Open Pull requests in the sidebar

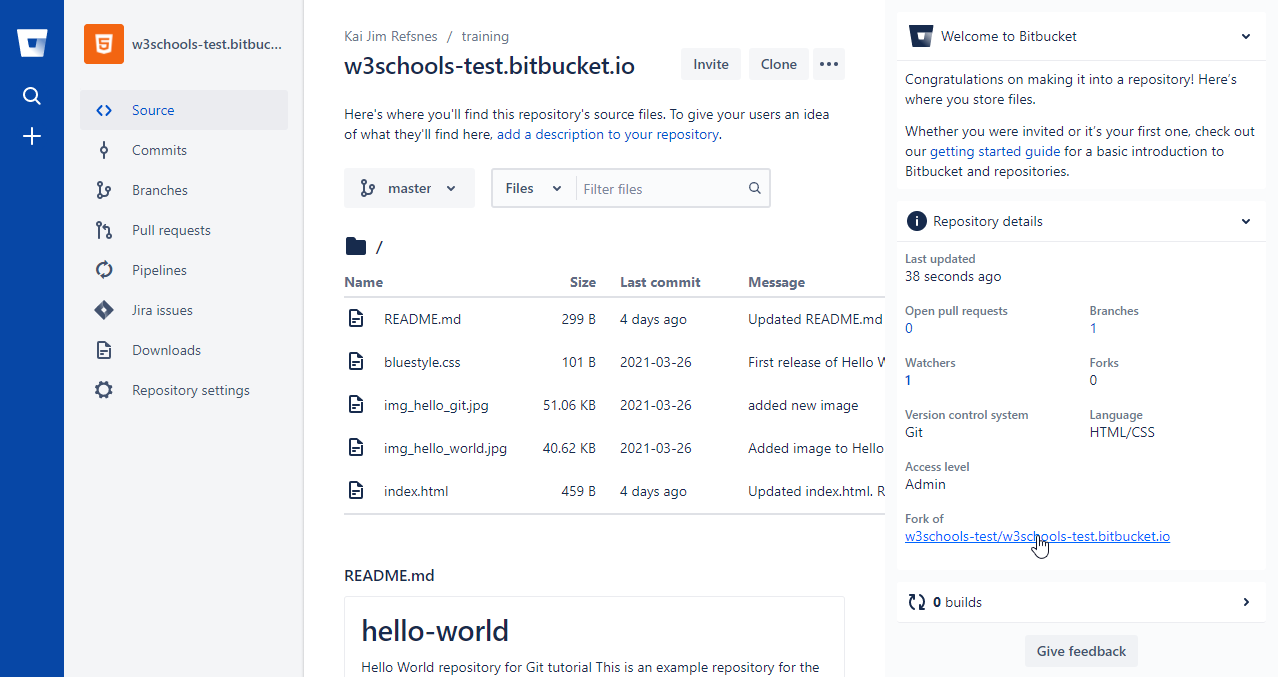184,230
